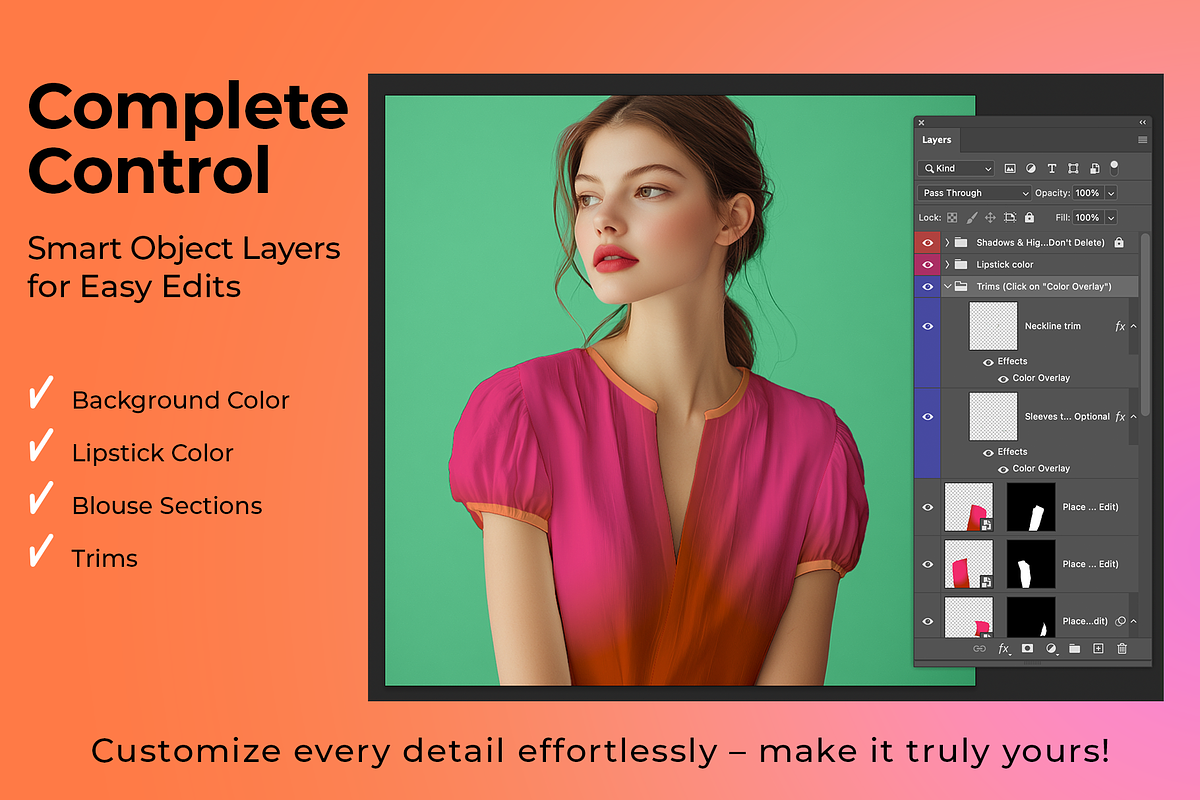
Task: Expand the Lipstick color group
Action: [947, 264]
